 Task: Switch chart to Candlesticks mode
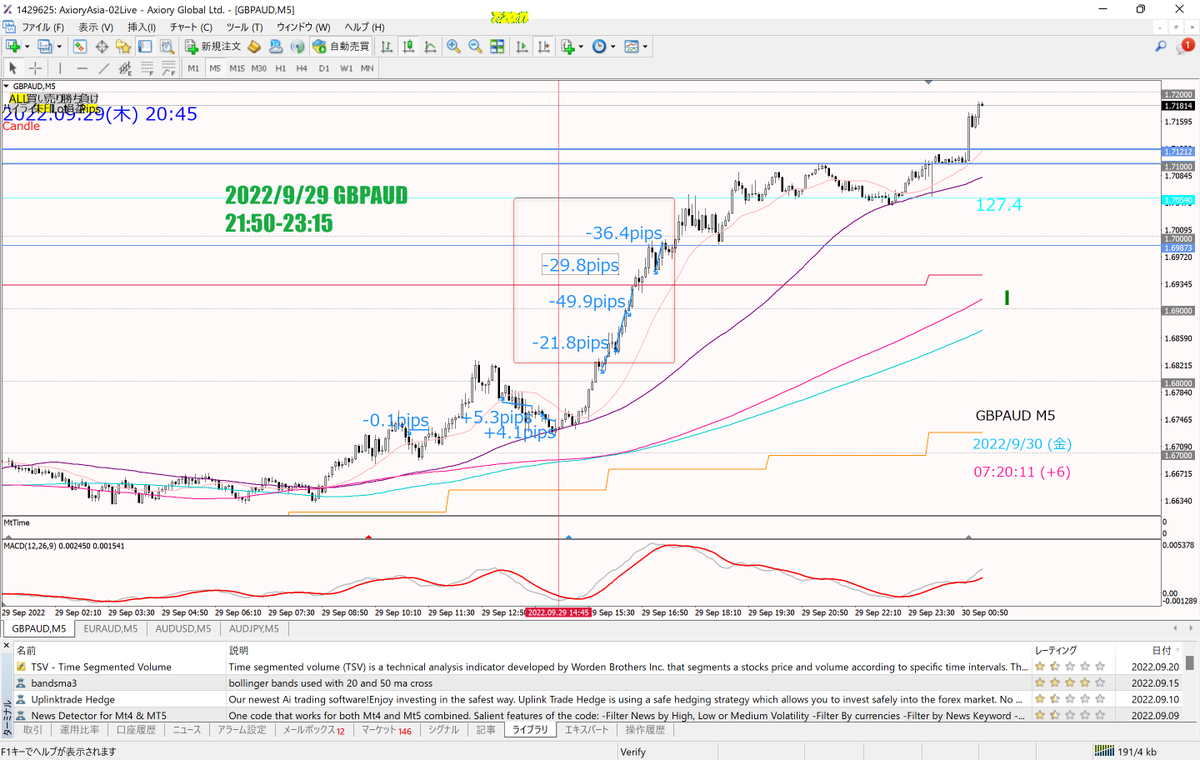click(x=409, y=46)
